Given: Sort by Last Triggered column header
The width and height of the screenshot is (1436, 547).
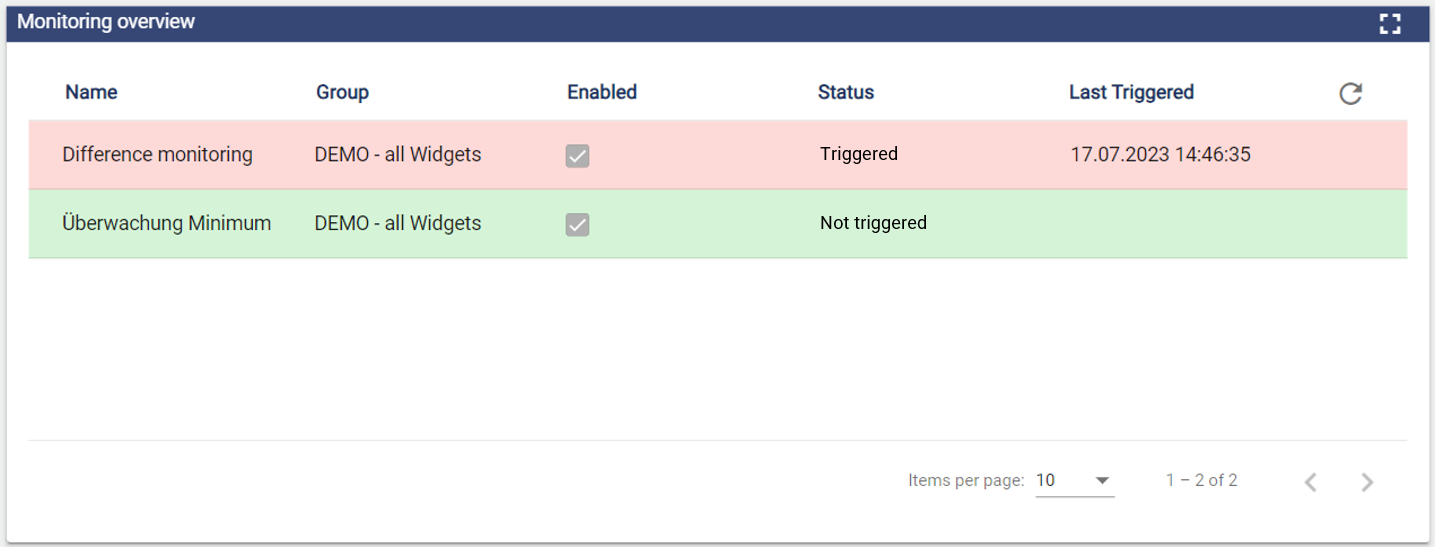Looking at the screenshot, I should (1131, 92).
